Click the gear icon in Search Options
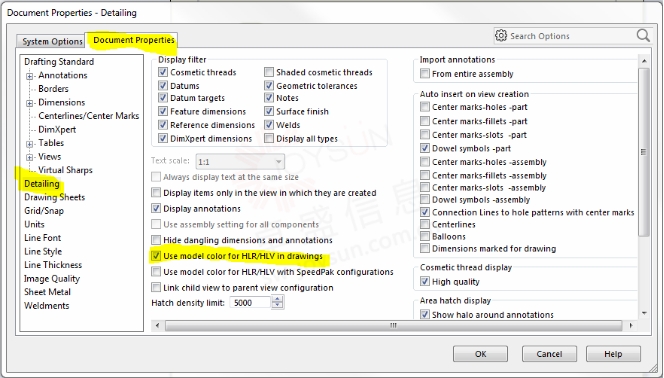The image size is (664, 378). (501, 36)
